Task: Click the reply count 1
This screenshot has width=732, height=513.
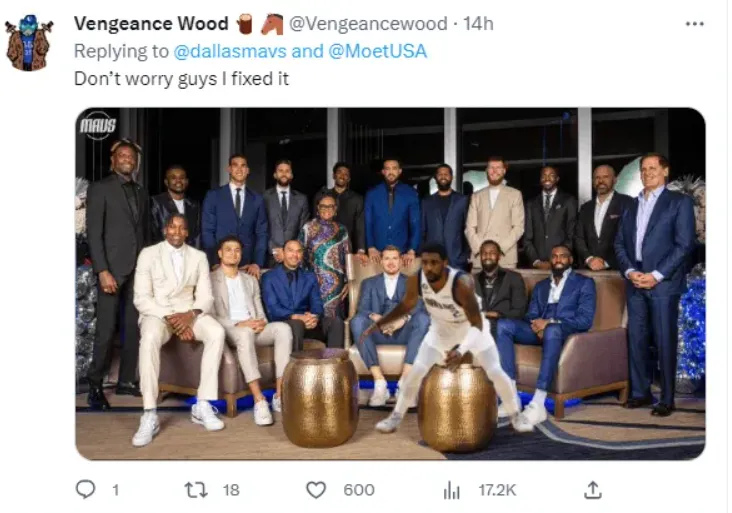Action: tap(115, 489)
